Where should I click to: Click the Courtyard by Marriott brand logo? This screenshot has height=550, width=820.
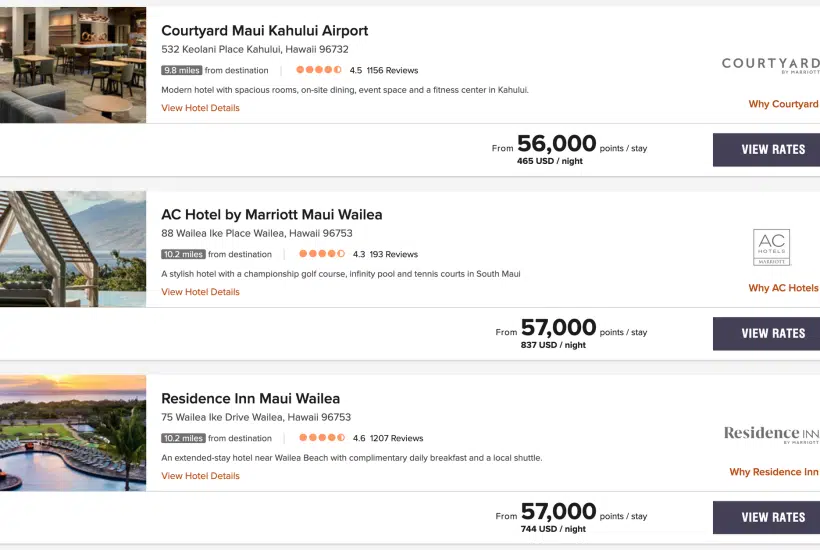770,65
